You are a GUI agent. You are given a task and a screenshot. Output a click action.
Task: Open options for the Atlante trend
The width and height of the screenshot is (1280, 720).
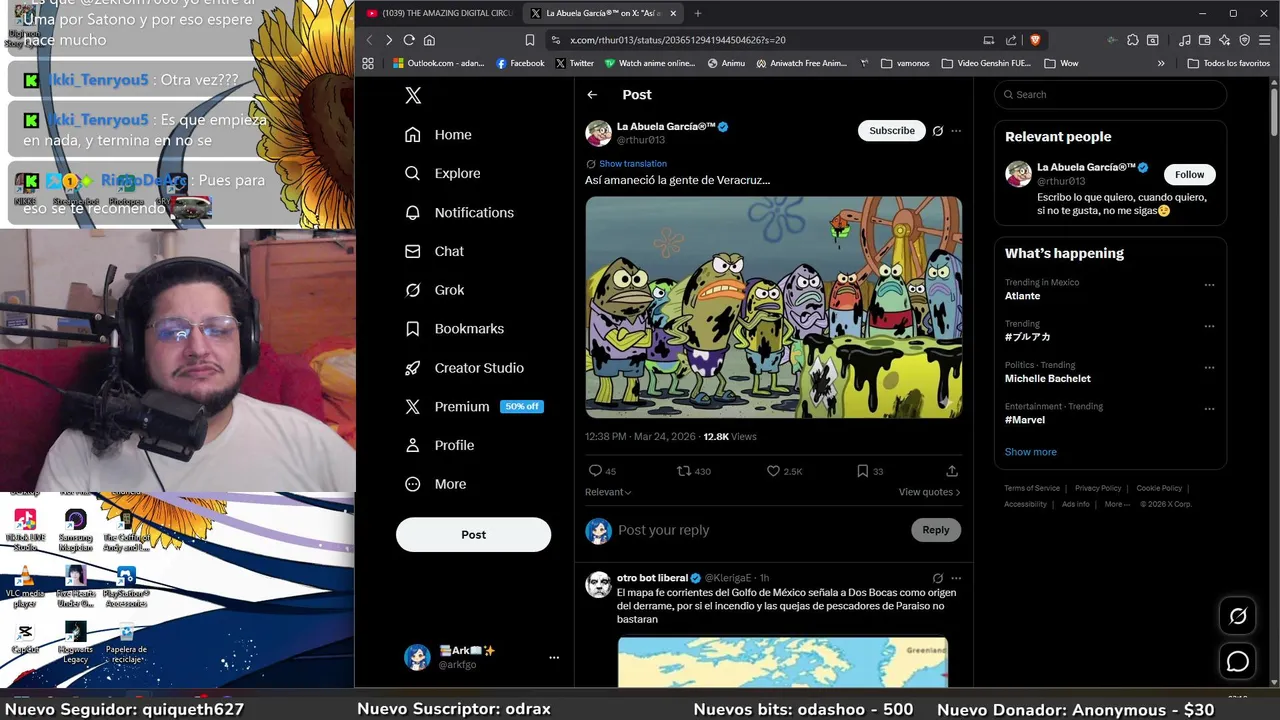click(x=1209, y=285)
